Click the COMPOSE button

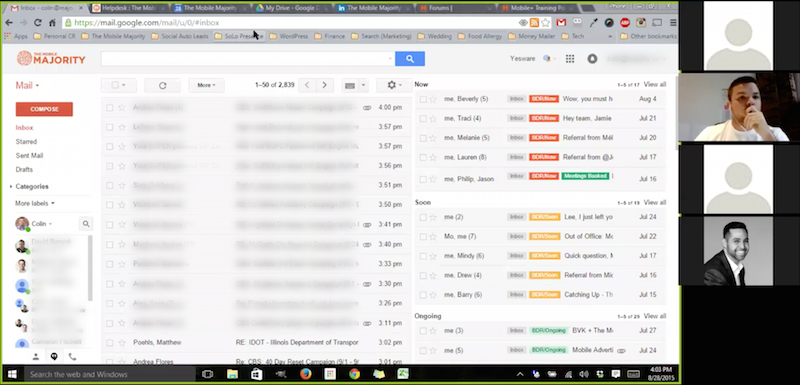pyautogui.click(x=44, y=109)
